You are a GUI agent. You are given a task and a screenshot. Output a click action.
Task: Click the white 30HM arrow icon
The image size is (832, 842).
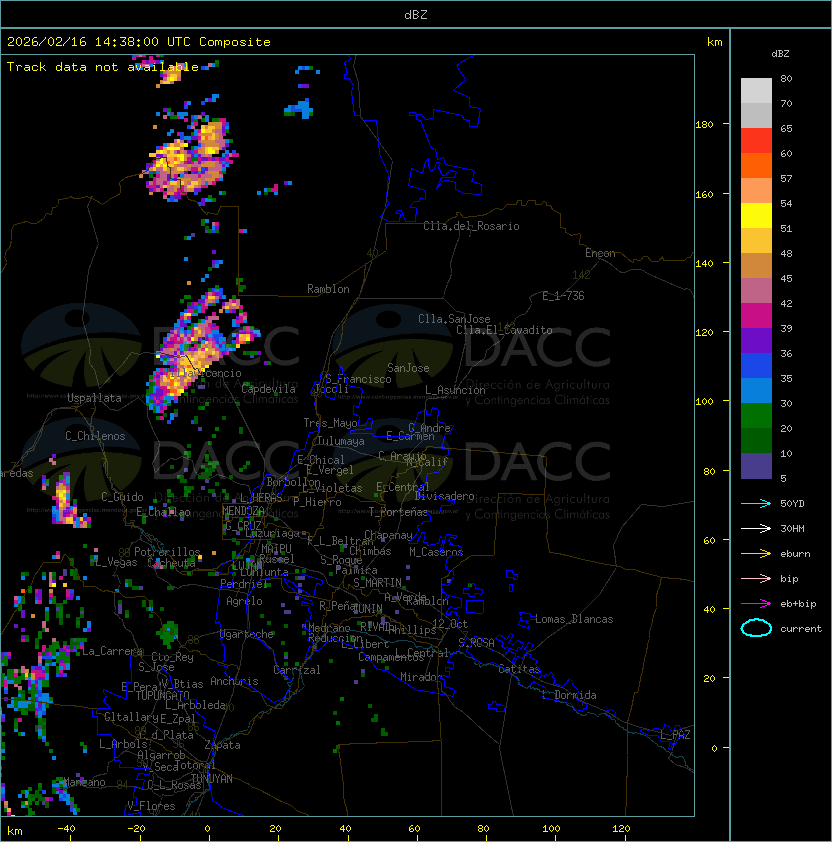(756, 528)
